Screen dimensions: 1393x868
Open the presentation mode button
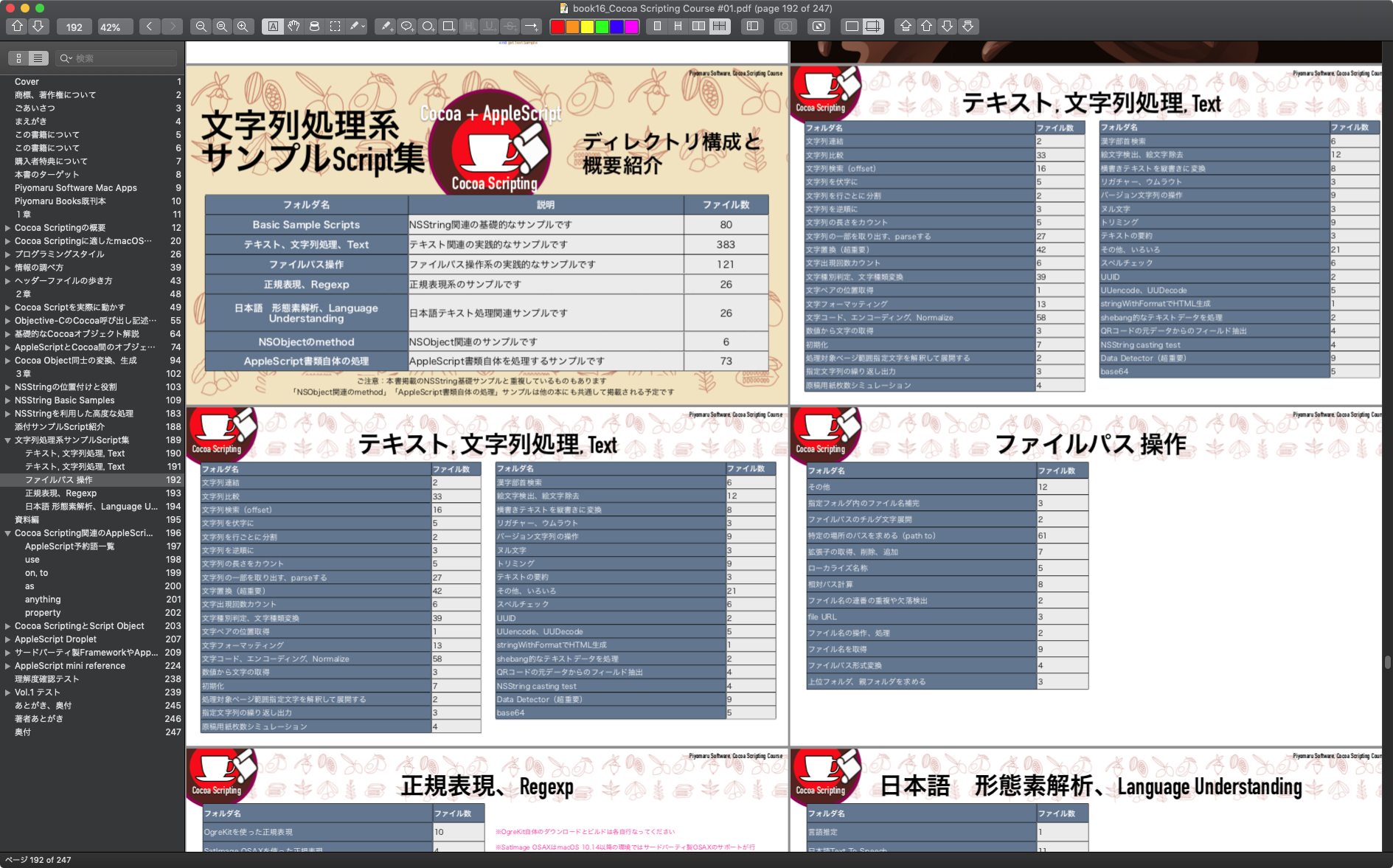point(819,27)
